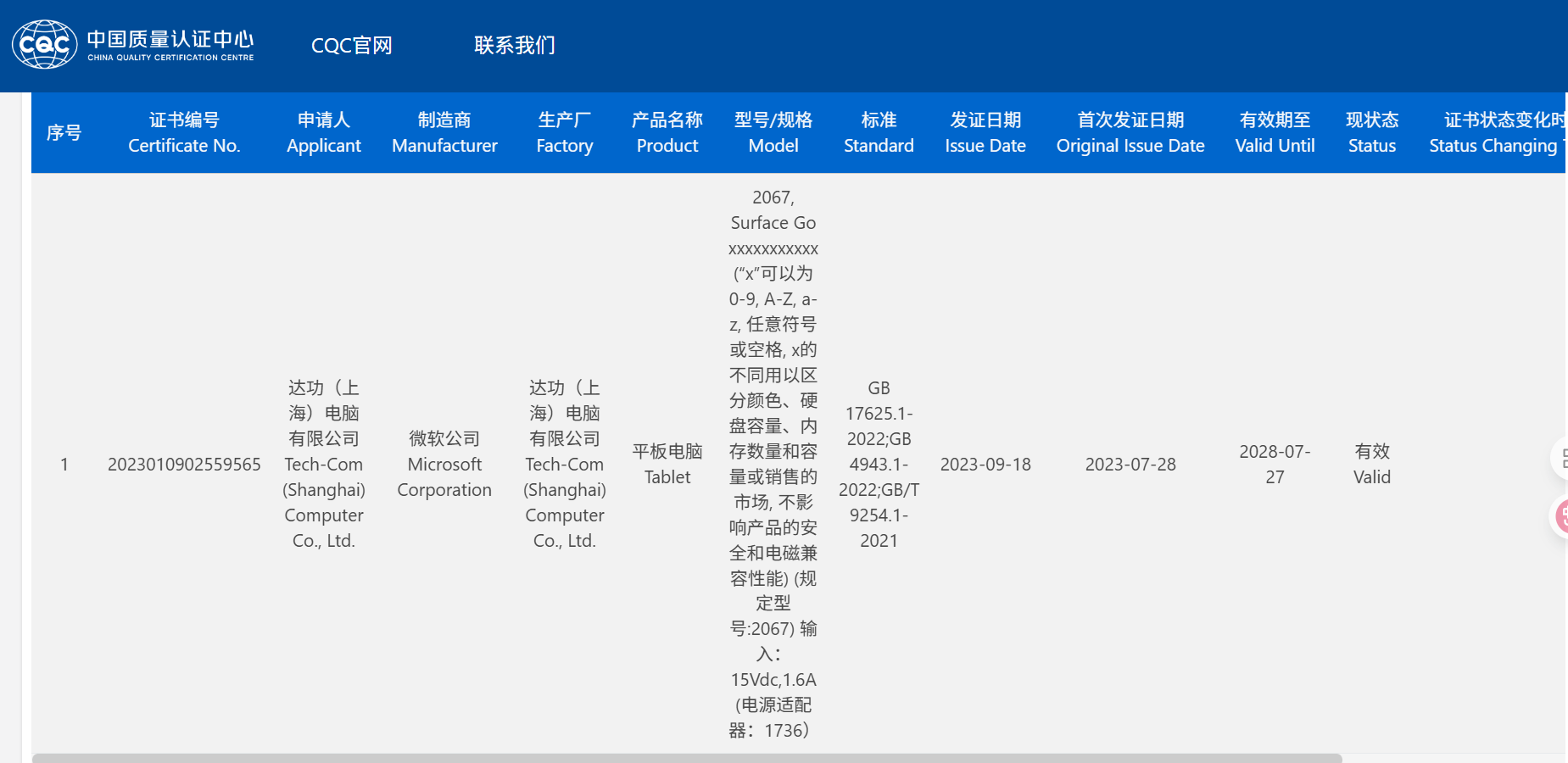The image size is (1568, 763).
Task: Click the 平板电脑 Tablet product cell
Action: (x=667, y=465)
